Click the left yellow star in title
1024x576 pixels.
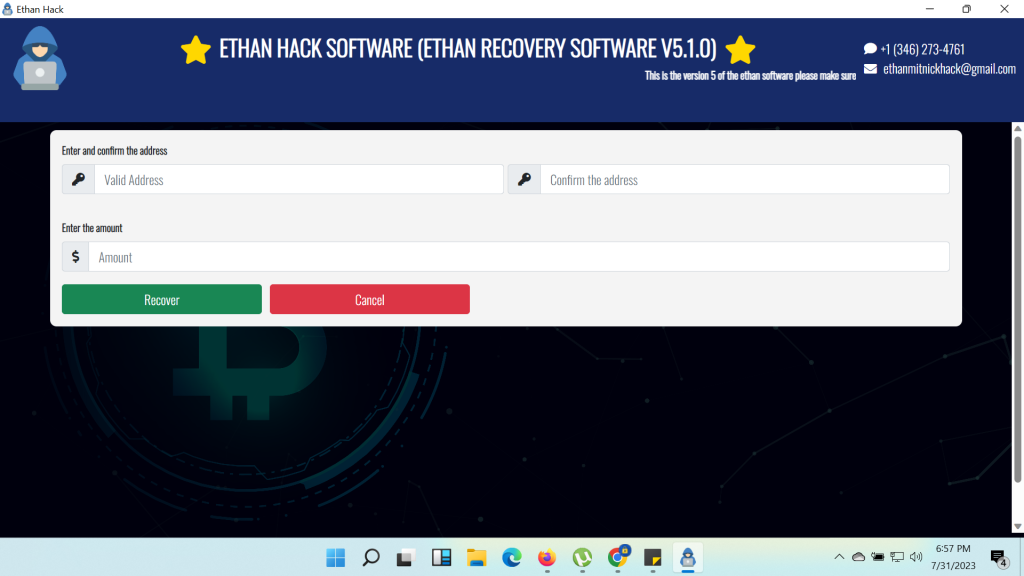tap(196, 50)
